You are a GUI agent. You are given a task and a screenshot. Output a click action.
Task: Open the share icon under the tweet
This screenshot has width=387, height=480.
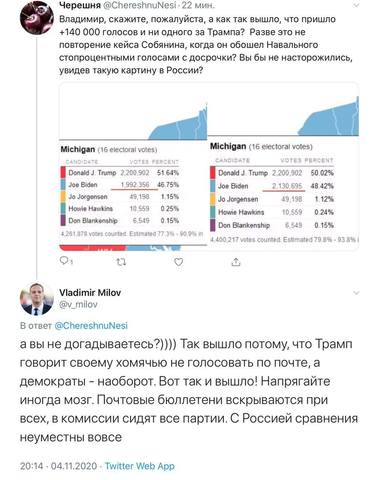(236, 262)
